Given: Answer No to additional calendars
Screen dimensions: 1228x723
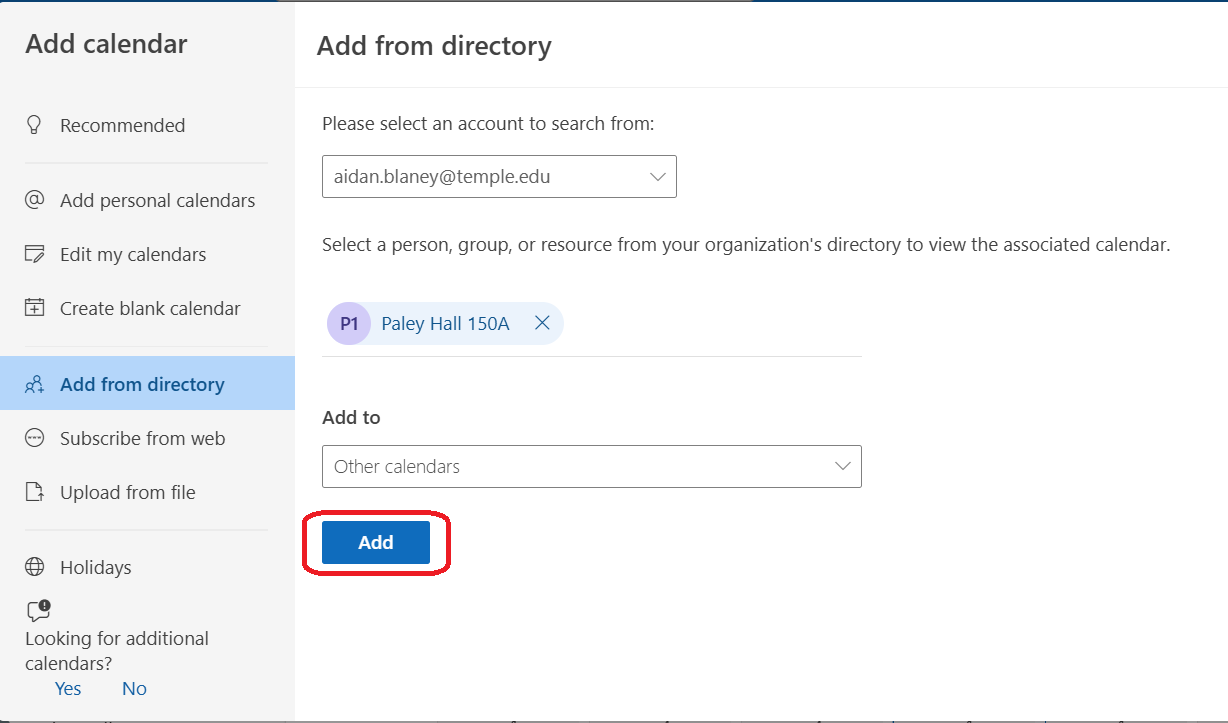Looking at the screenshot, I should coord(134,688).
